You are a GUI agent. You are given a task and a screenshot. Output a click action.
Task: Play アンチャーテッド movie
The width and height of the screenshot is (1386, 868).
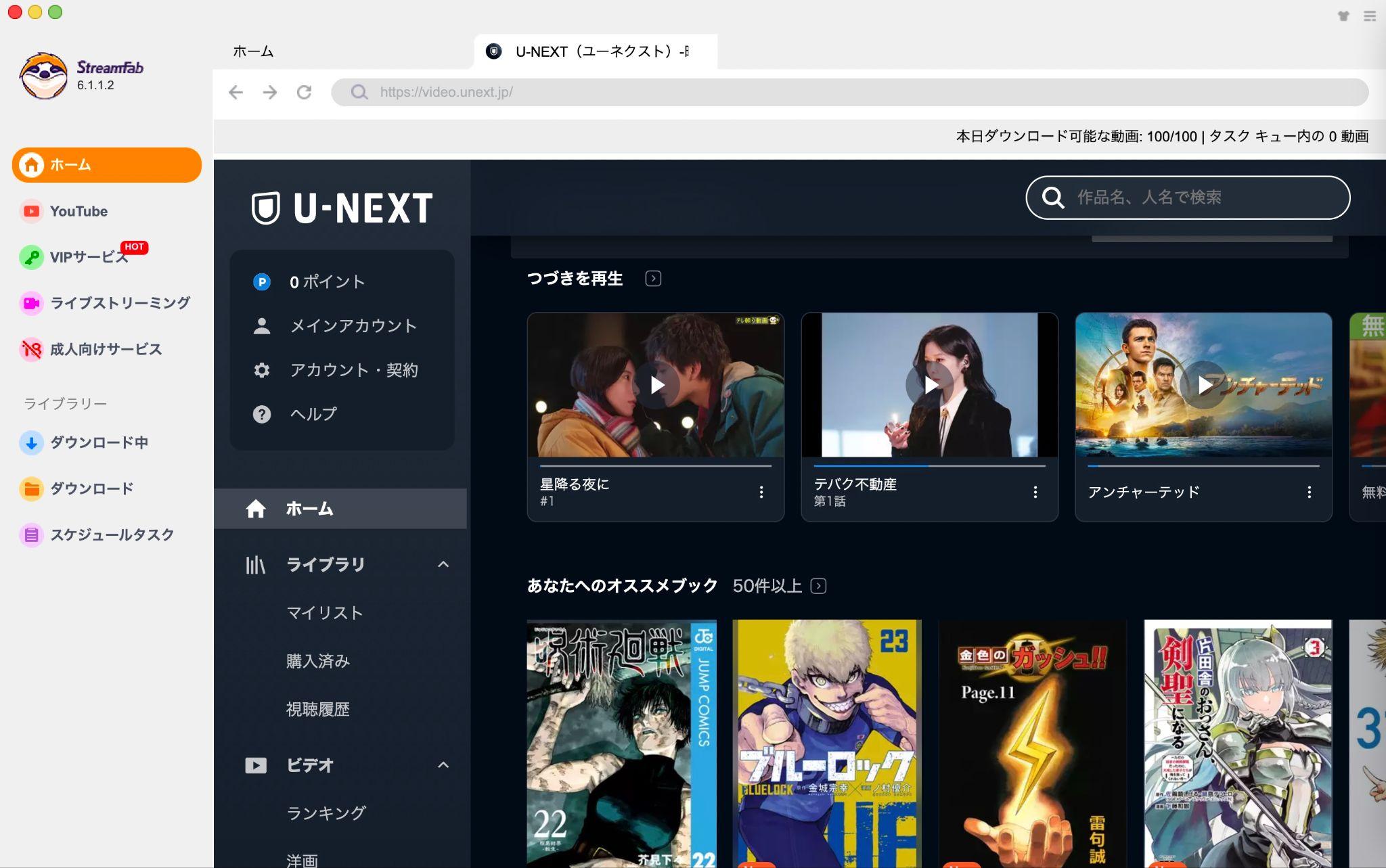[x=1204, y=385]
